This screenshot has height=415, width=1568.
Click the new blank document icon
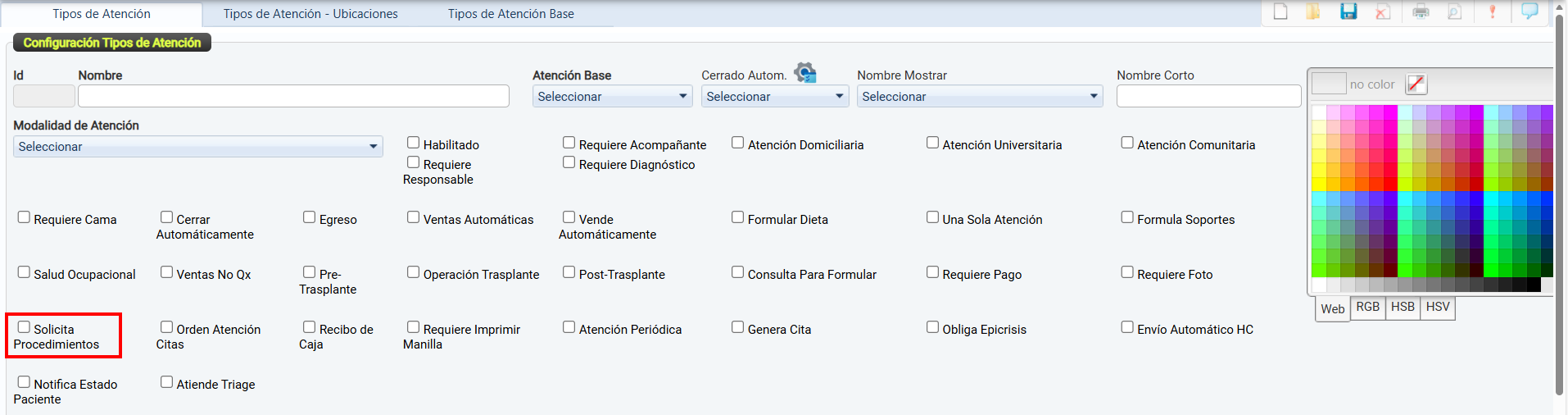click(x=1280, y=11)
